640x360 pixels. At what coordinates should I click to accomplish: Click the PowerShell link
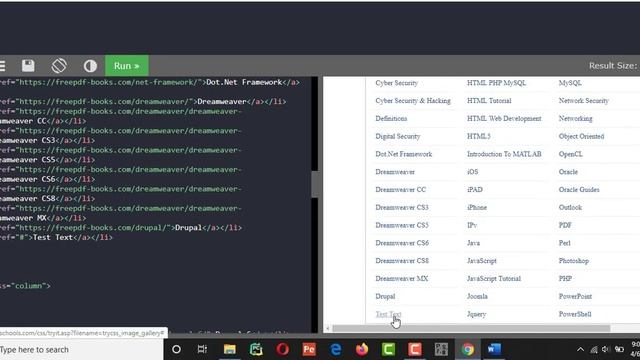click(x=575, y=314)
